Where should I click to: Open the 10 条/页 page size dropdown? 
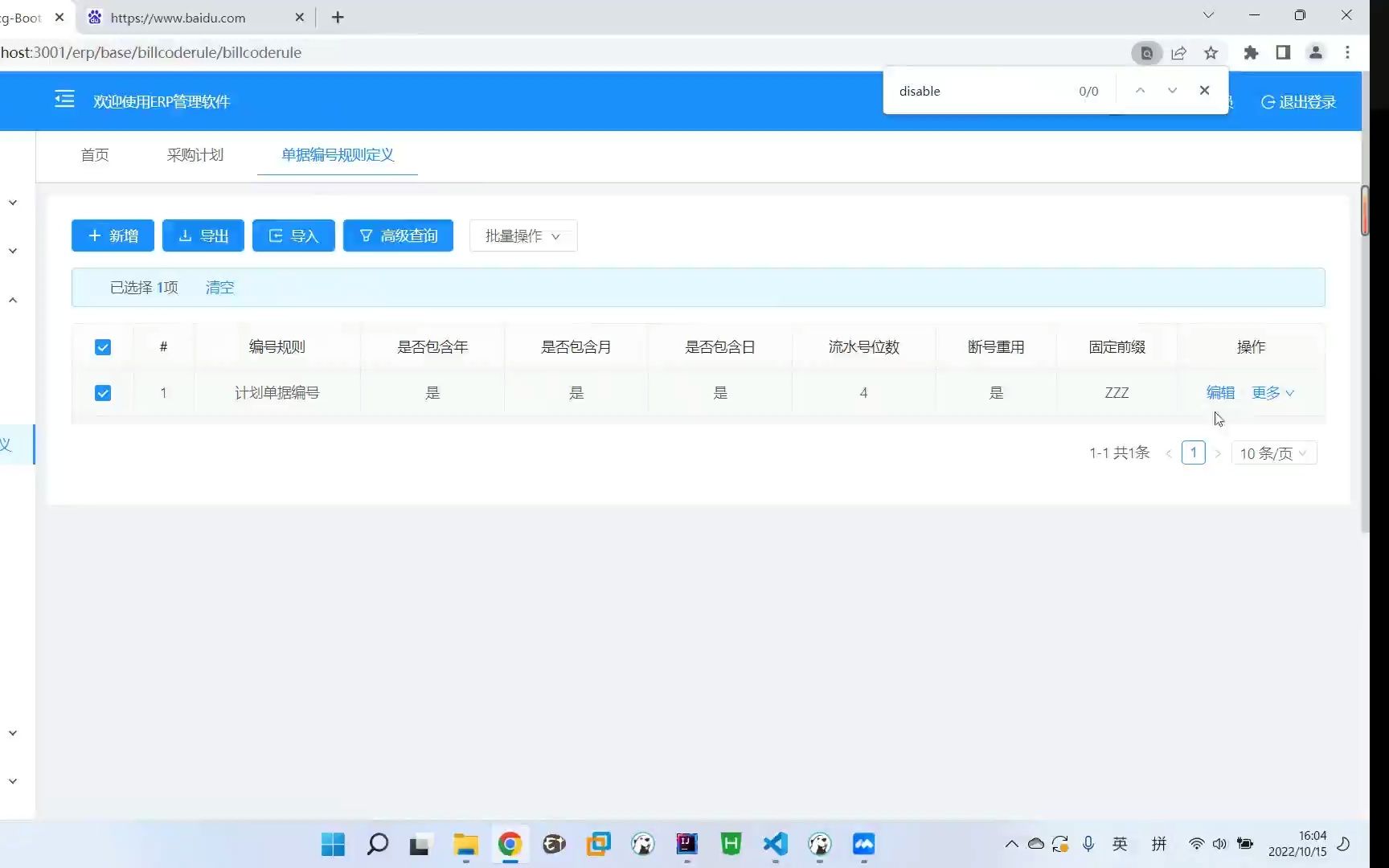point(1274,453)
